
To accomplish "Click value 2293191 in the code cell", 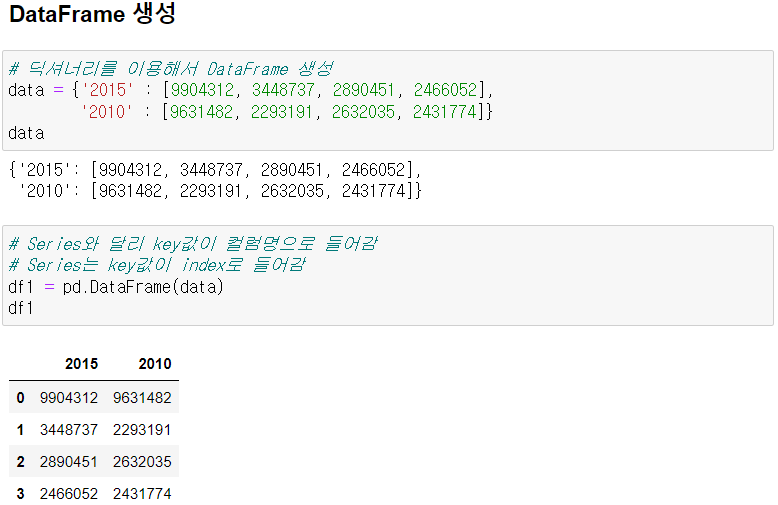I will click(282, 112).
